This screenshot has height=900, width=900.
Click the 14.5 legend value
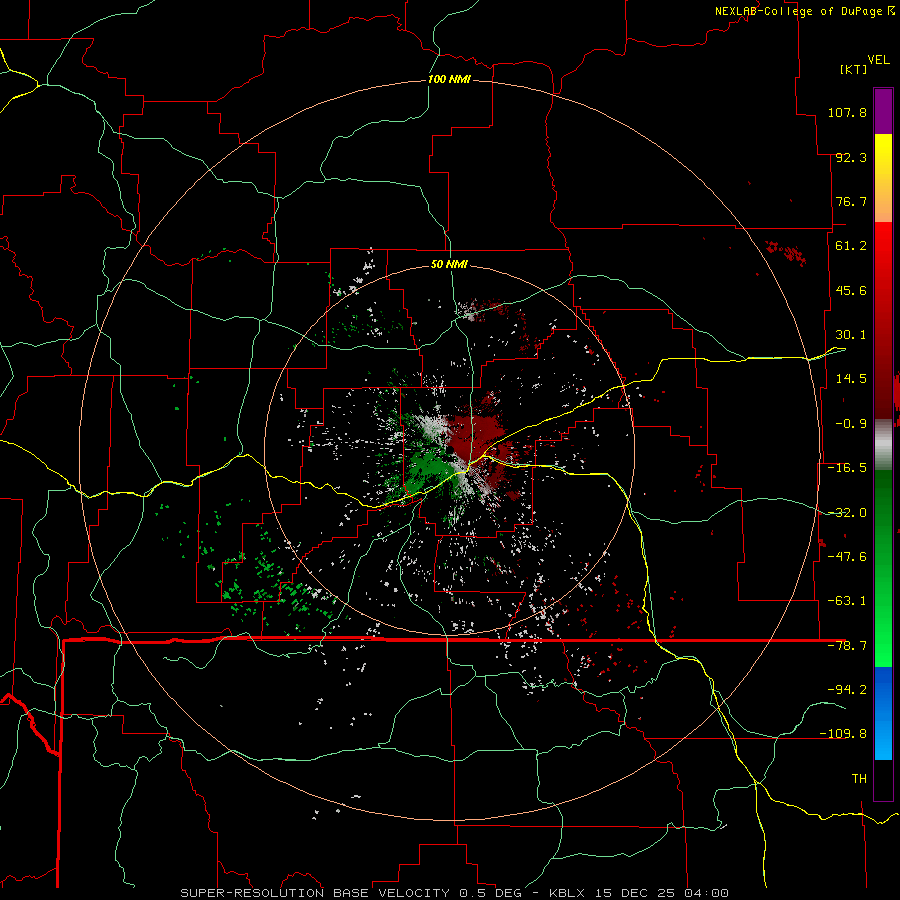pyautogui.click(x=851, y=379)
